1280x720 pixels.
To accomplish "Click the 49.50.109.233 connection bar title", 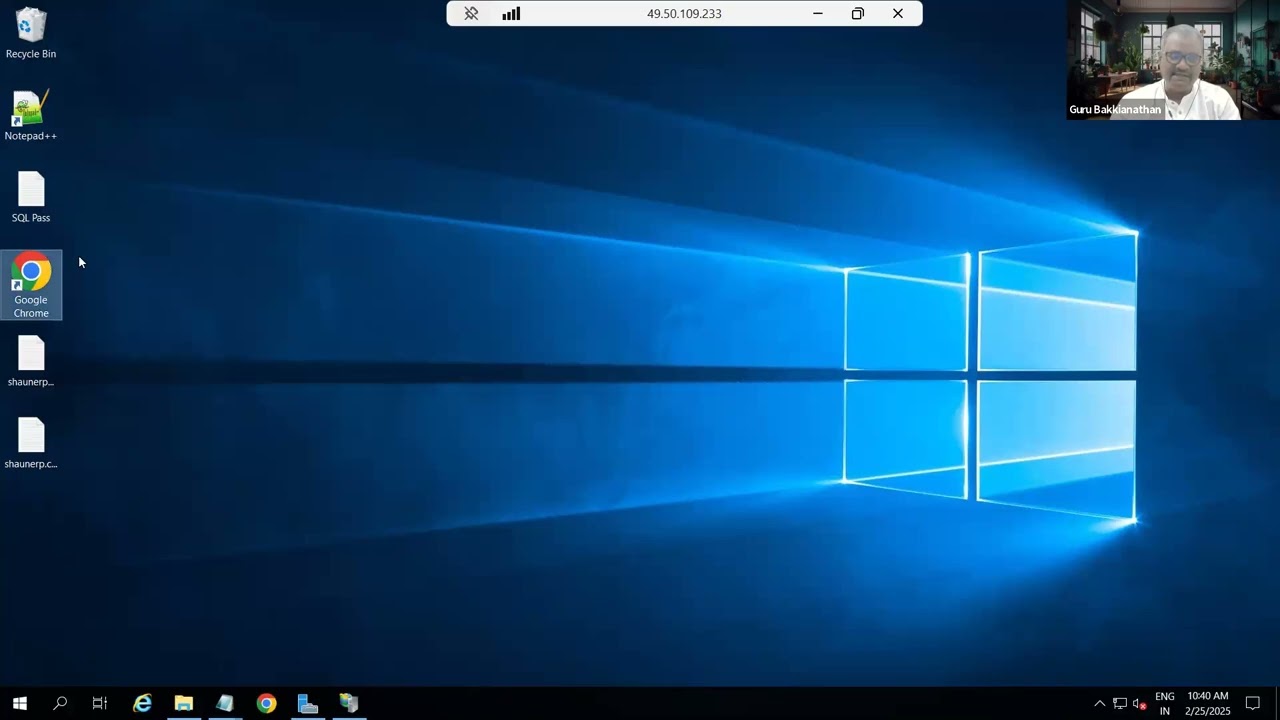I will pyautogui.click(x=684, y=14).
